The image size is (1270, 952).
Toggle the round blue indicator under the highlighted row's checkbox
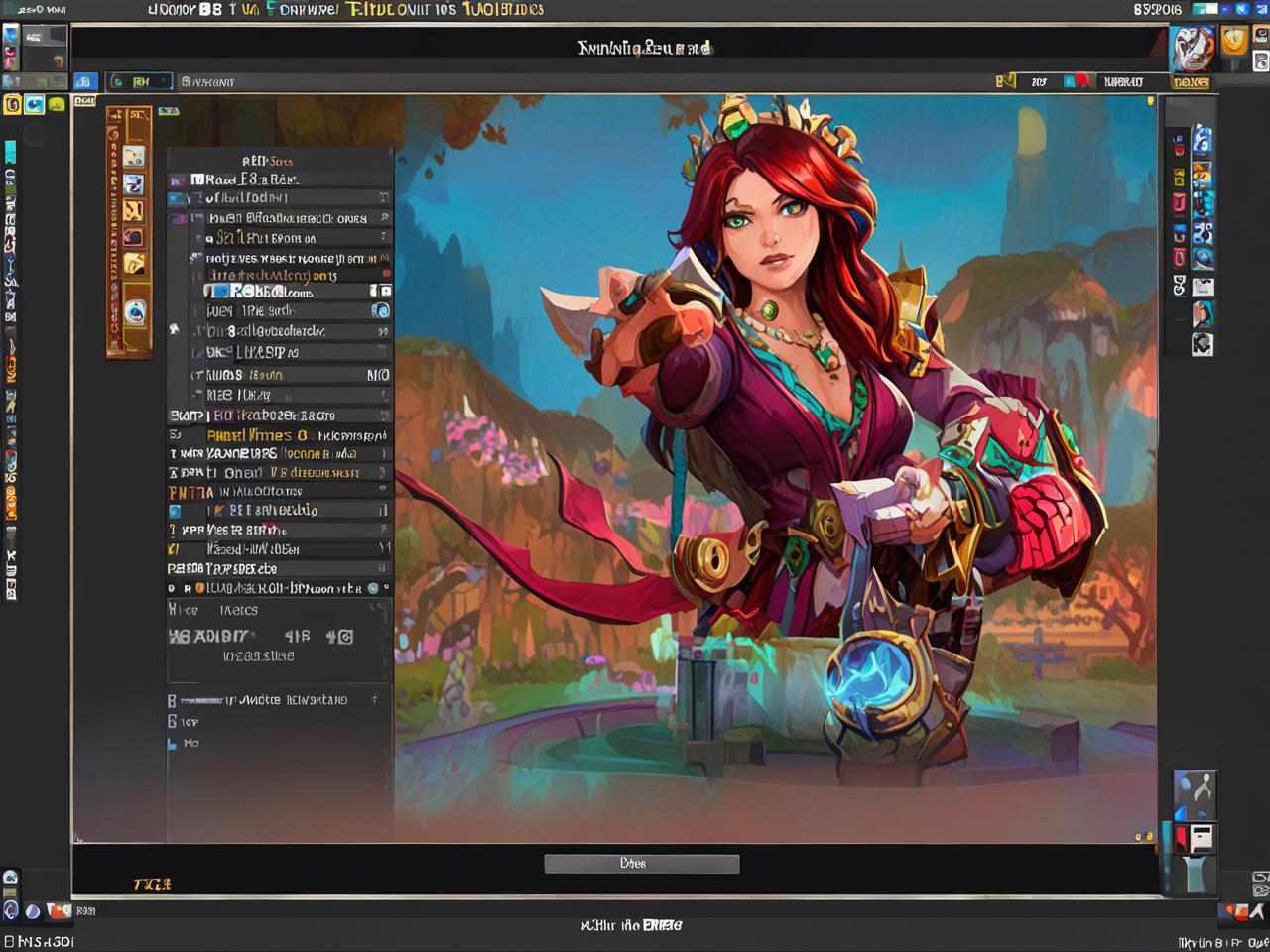pyautogui.click(x=380, y=310)
